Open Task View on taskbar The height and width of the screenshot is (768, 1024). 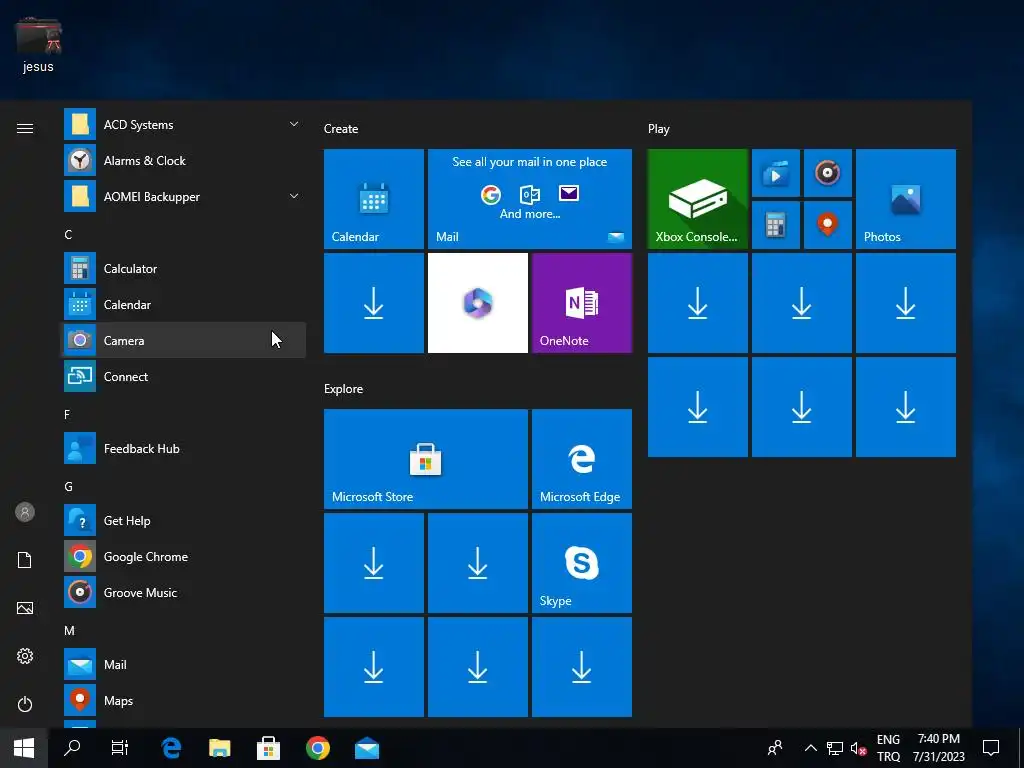(x=120, y=748)
